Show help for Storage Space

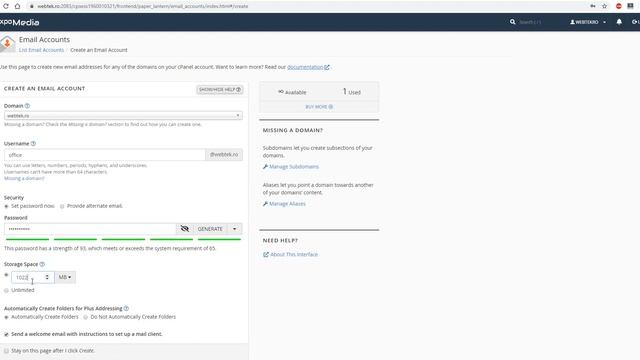point(42,264)
